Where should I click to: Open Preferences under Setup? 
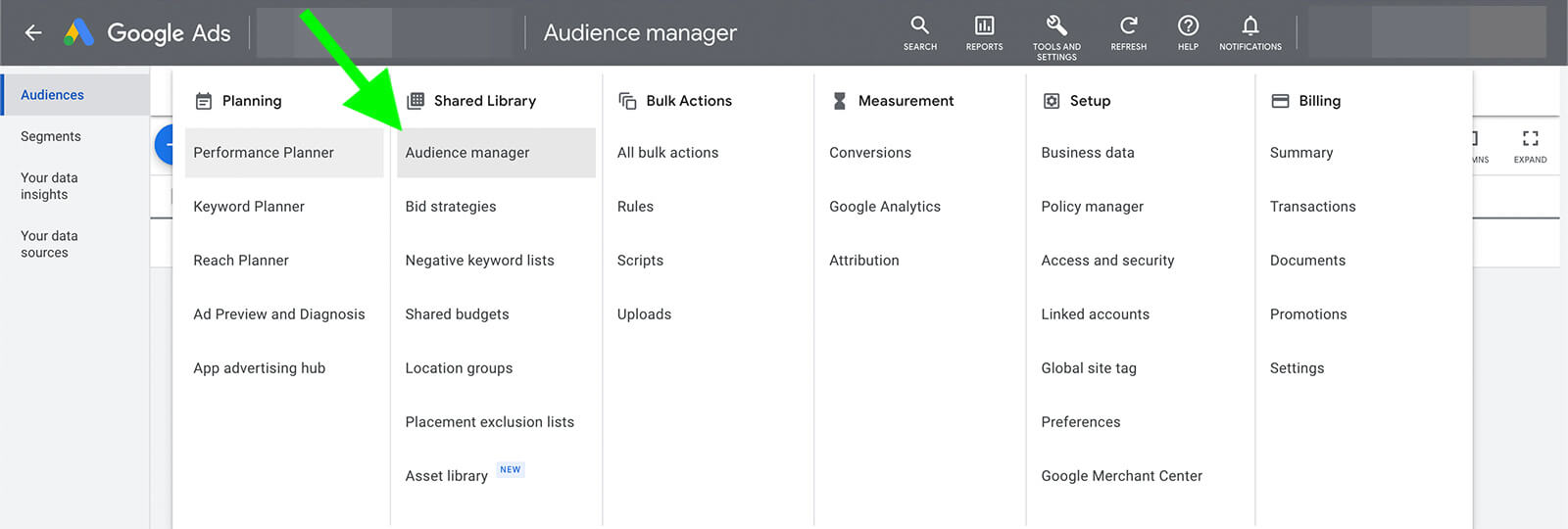point(1081,422)
